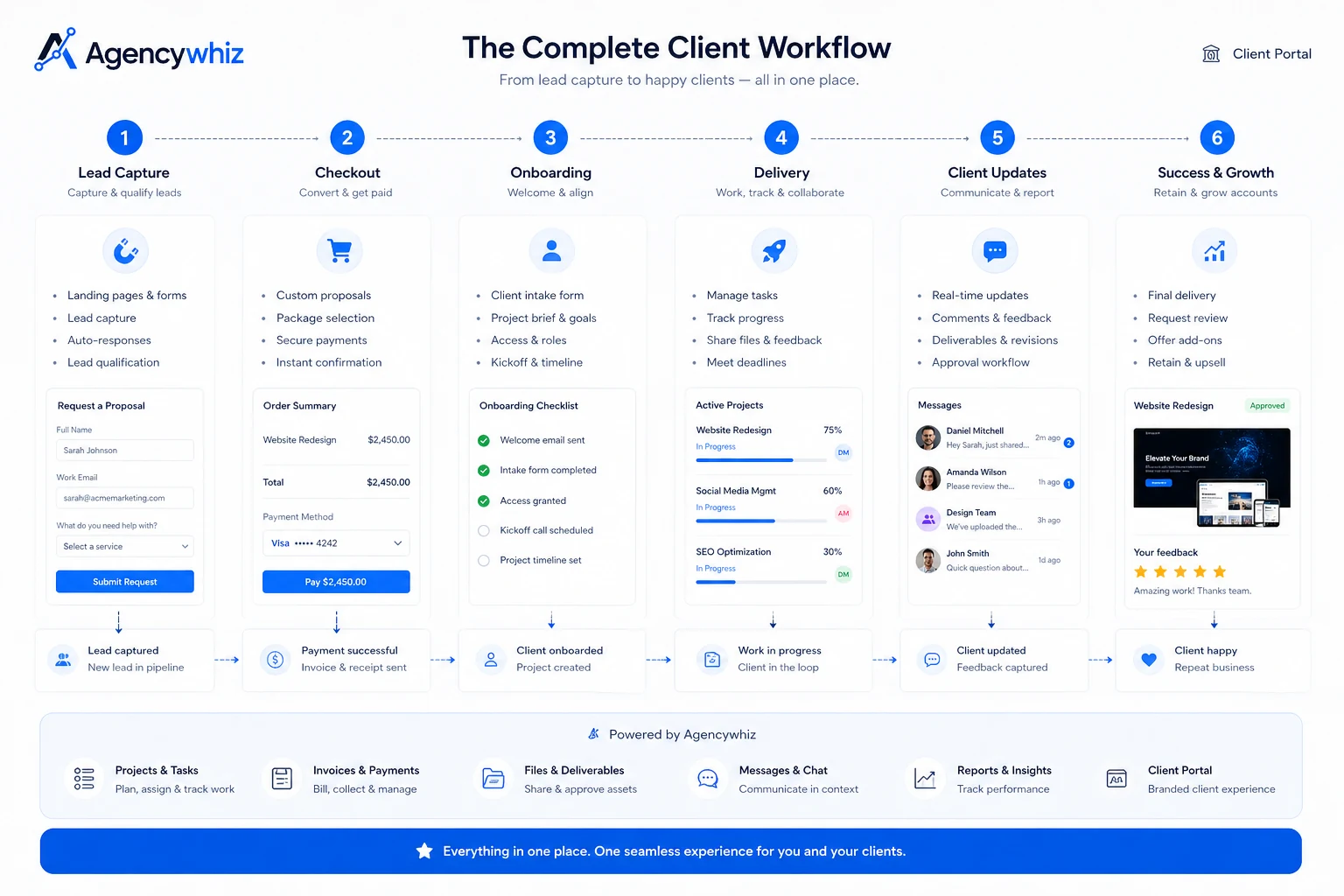This screenshot has width=1344, height=896.
Task: Click the "Amazing work! Thanks team." text
Action: pos(1193,591)
